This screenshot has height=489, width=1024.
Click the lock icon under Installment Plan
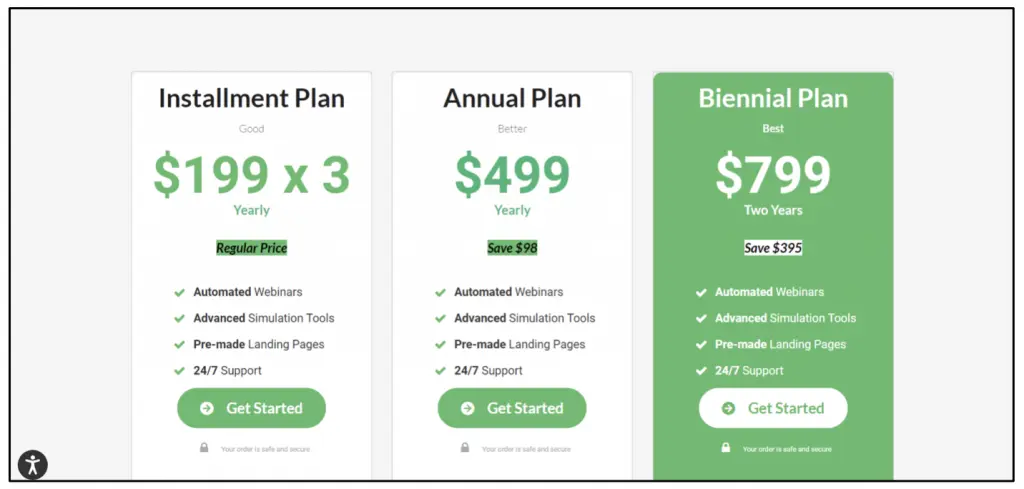tap(204, 448)
